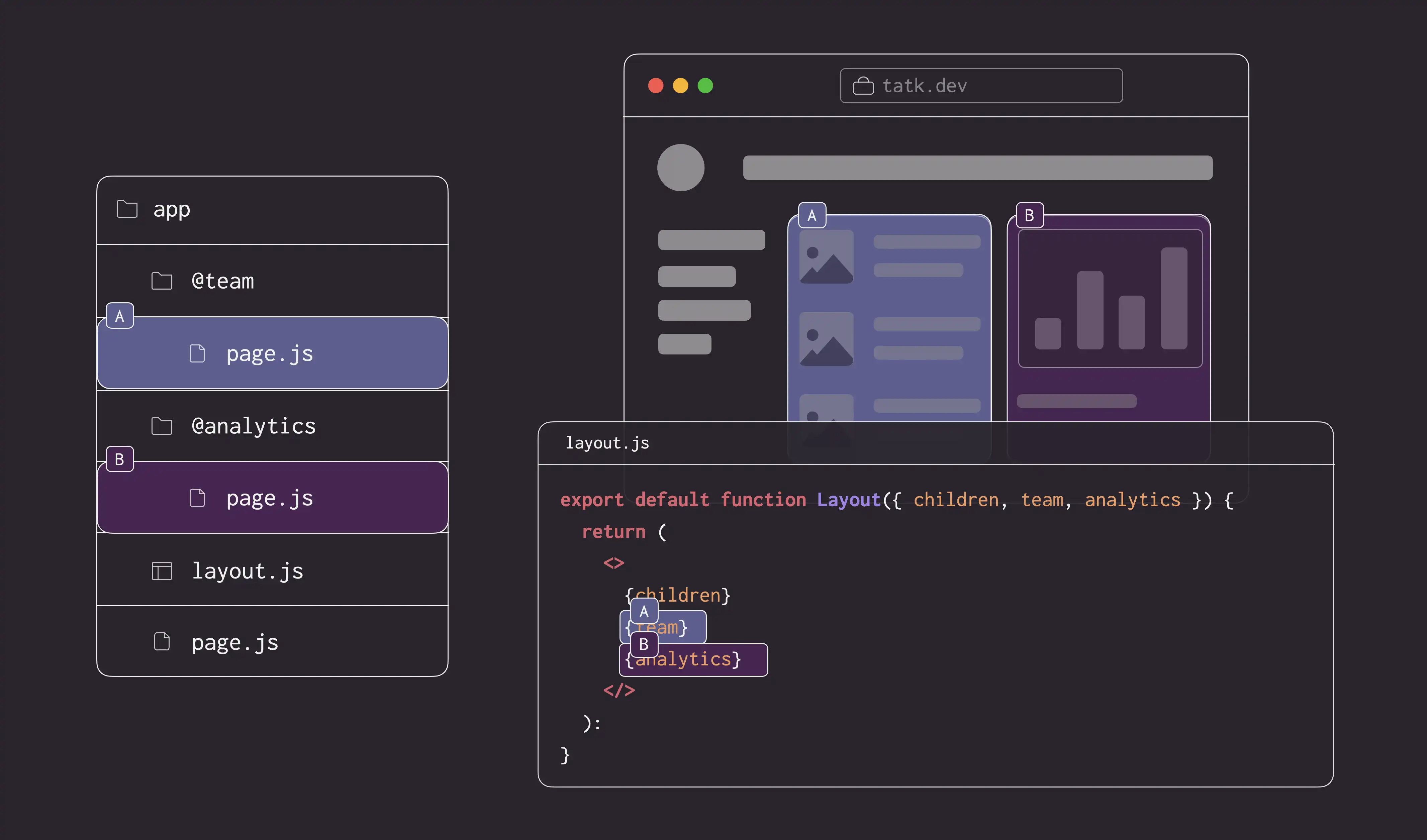Click the circular avatar in browser page
Image resolution: width=1427 pixels, height=840 pixels.
pos(681,168)
